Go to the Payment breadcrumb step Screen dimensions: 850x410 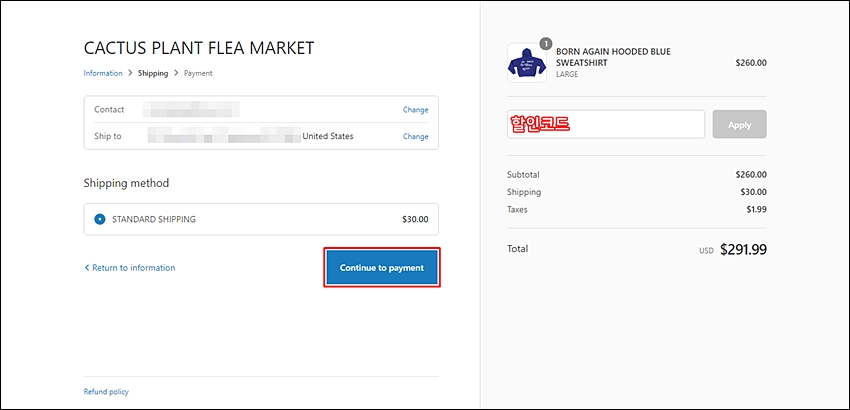click(x=198, y=73)
